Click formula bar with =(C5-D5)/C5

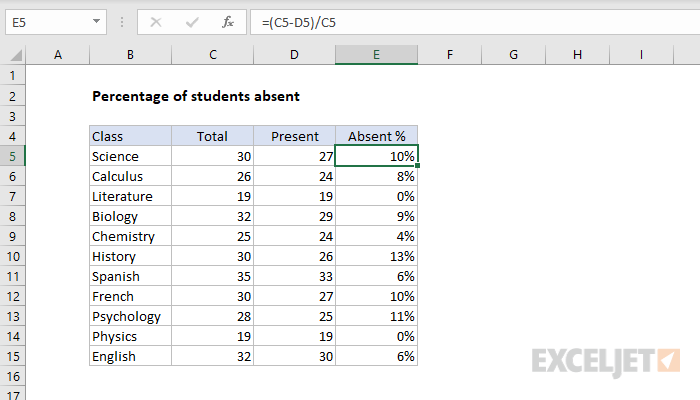point(475,22)
